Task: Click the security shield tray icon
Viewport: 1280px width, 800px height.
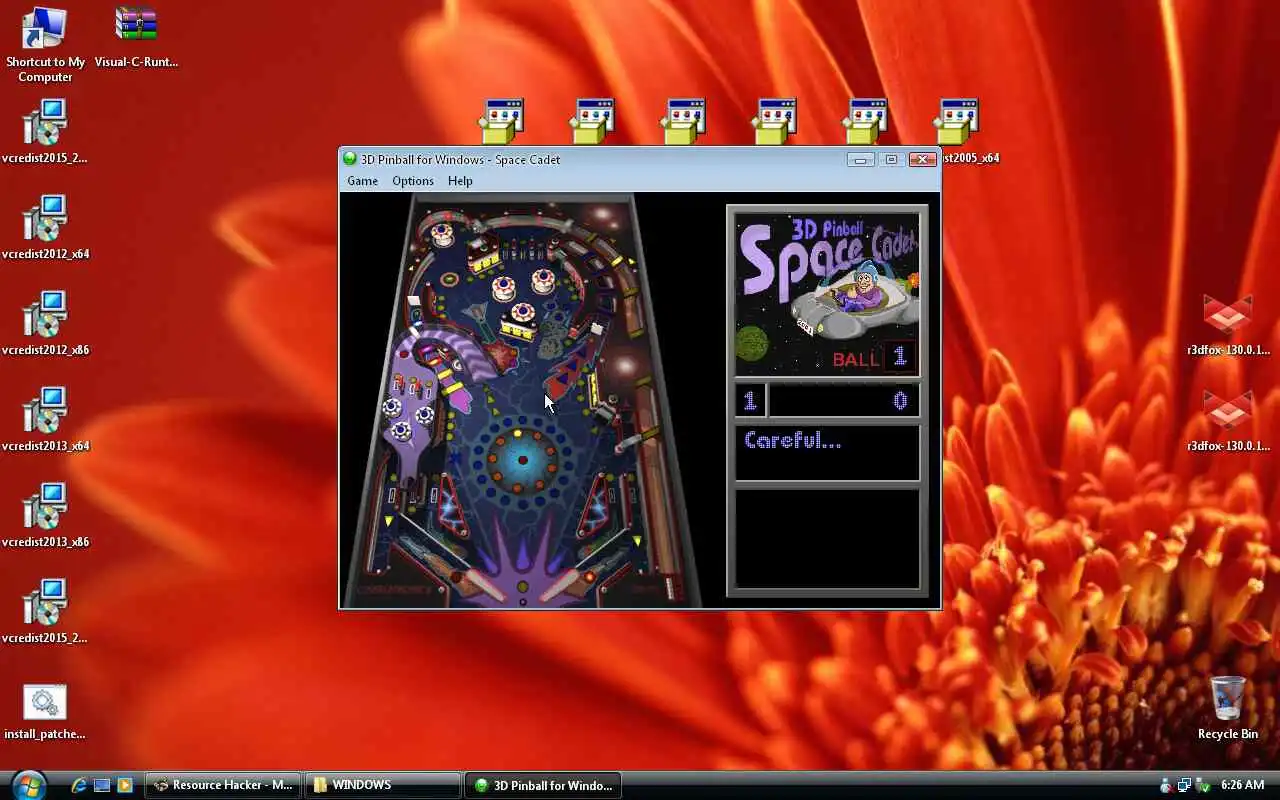Action: 1202,785
